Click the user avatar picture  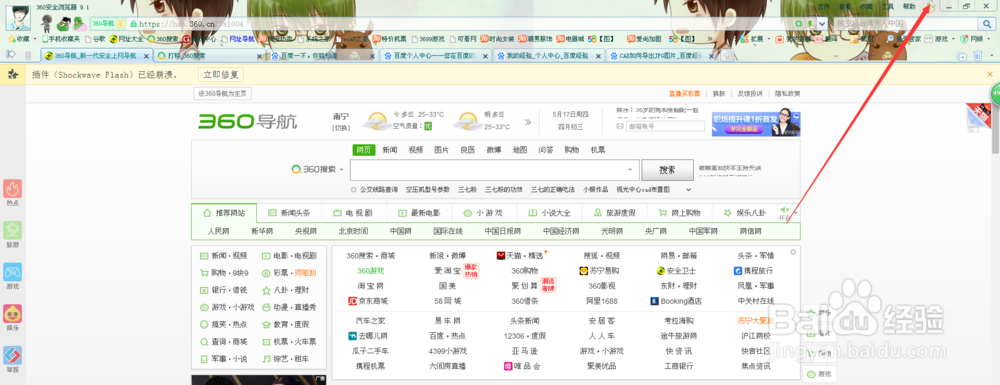pos(18,17)
